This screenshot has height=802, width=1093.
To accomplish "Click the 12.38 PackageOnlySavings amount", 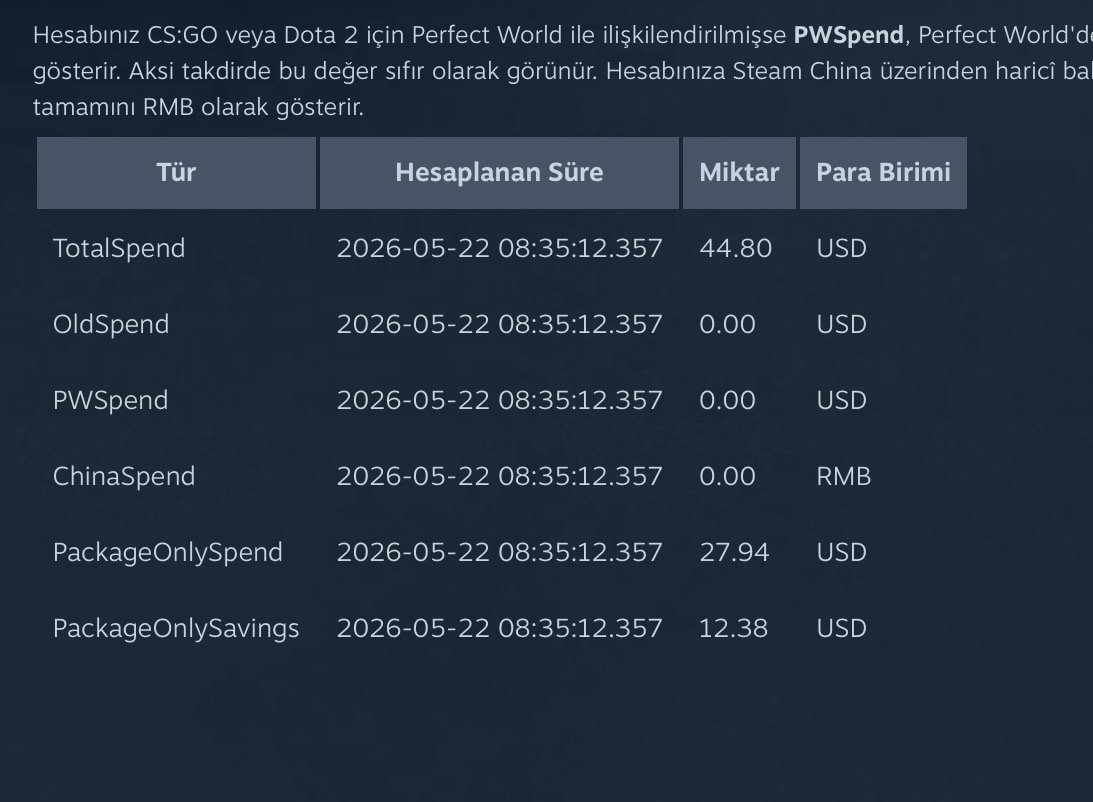I will tap(733, 629).
